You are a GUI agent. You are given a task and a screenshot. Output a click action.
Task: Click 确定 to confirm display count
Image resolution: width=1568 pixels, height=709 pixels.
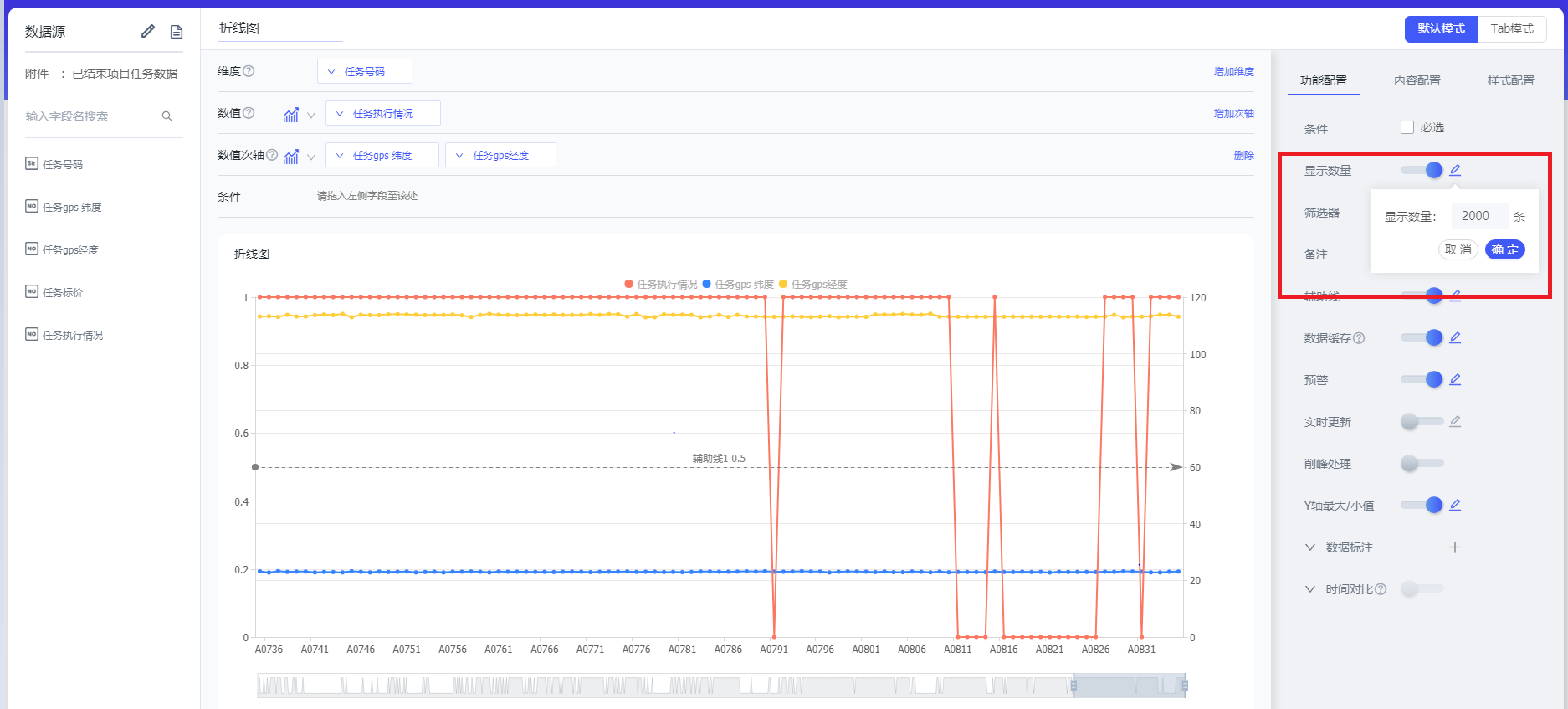click(1504, 249)
